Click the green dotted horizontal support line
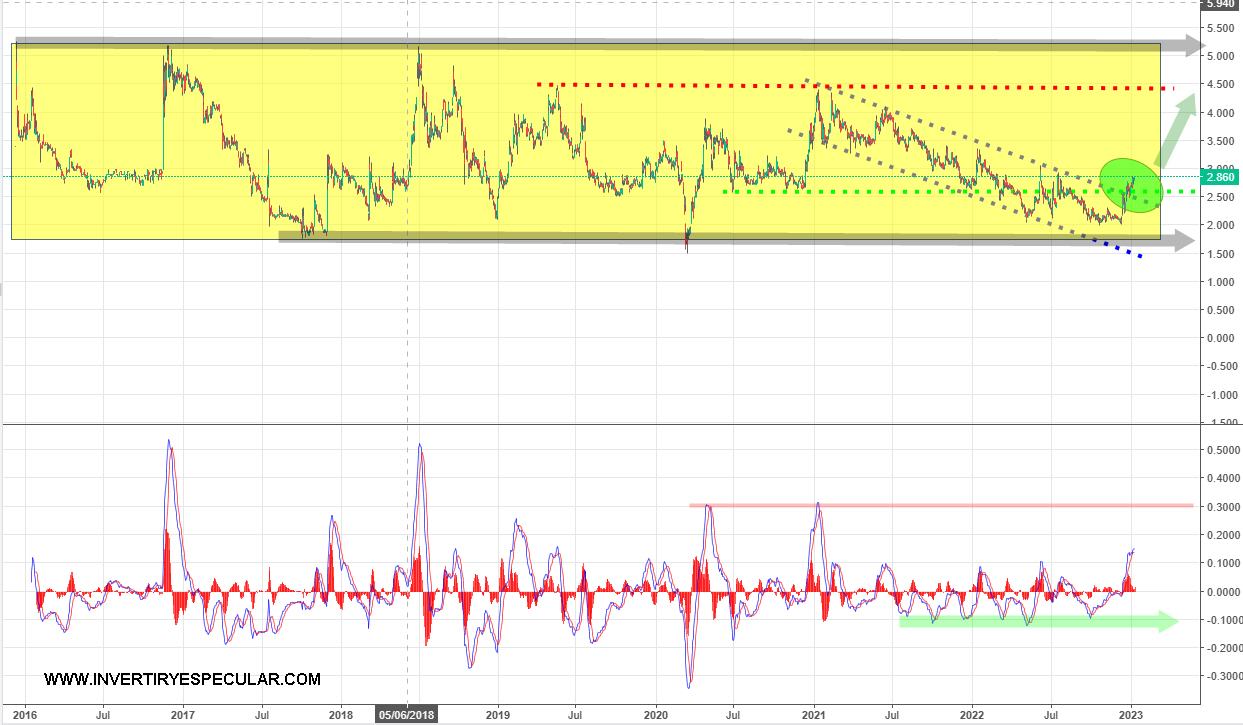1243x725 pixels. (x=900, y=191)
